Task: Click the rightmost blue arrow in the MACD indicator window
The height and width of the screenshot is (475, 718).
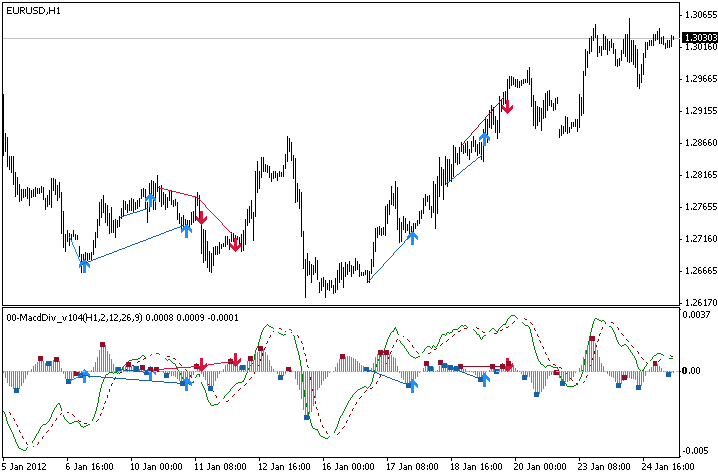Action: point(485,379)
